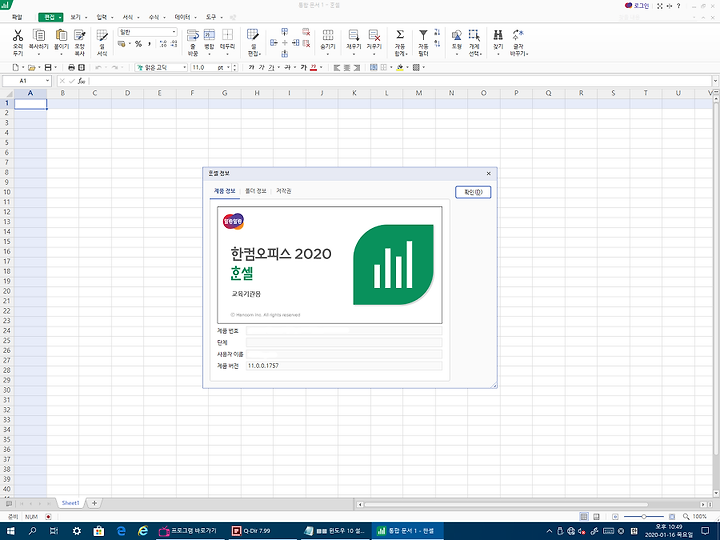The height and width of the screenshot is (540, 720).
Task: Toggle underline text formatting
Action: 271,68
